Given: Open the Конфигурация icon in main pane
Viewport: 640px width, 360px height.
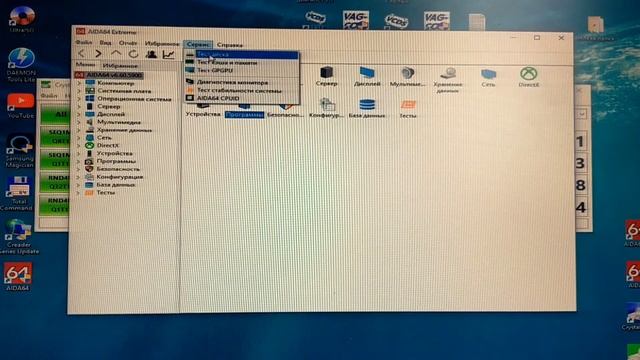Looking at the screenshot, I should [x=326, y=108].
